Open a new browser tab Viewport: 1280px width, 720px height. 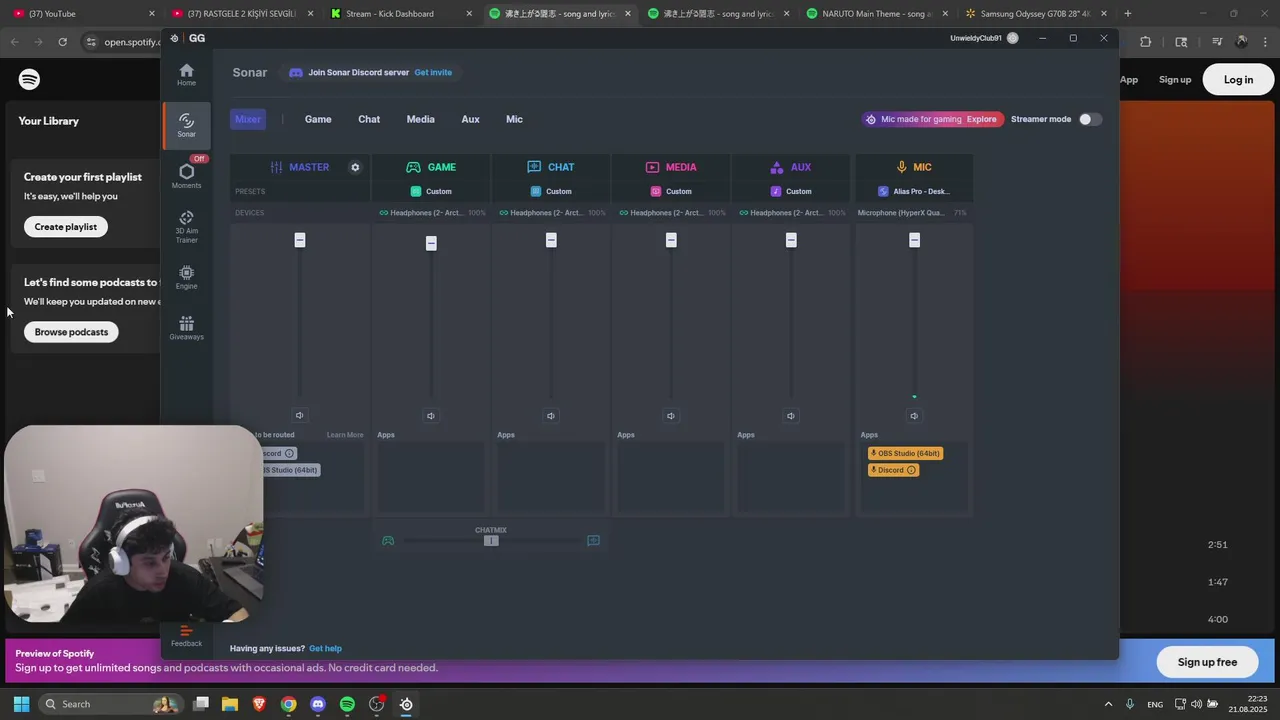tap(1127, 14)
